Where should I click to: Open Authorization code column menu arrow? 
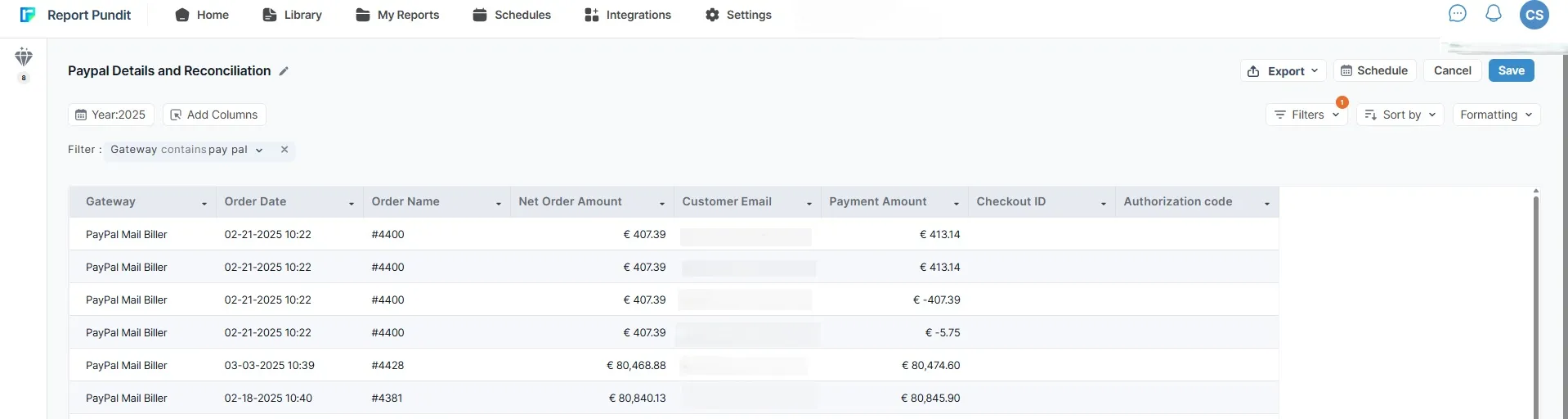1267,203
